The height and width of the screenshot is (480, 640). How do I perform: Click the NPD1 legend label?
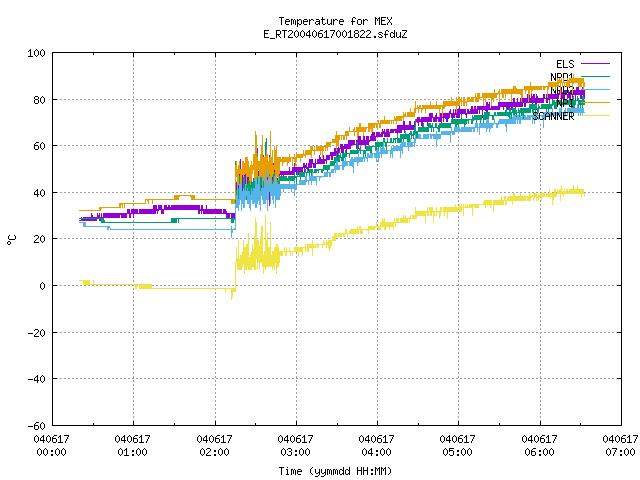[562, 77]
